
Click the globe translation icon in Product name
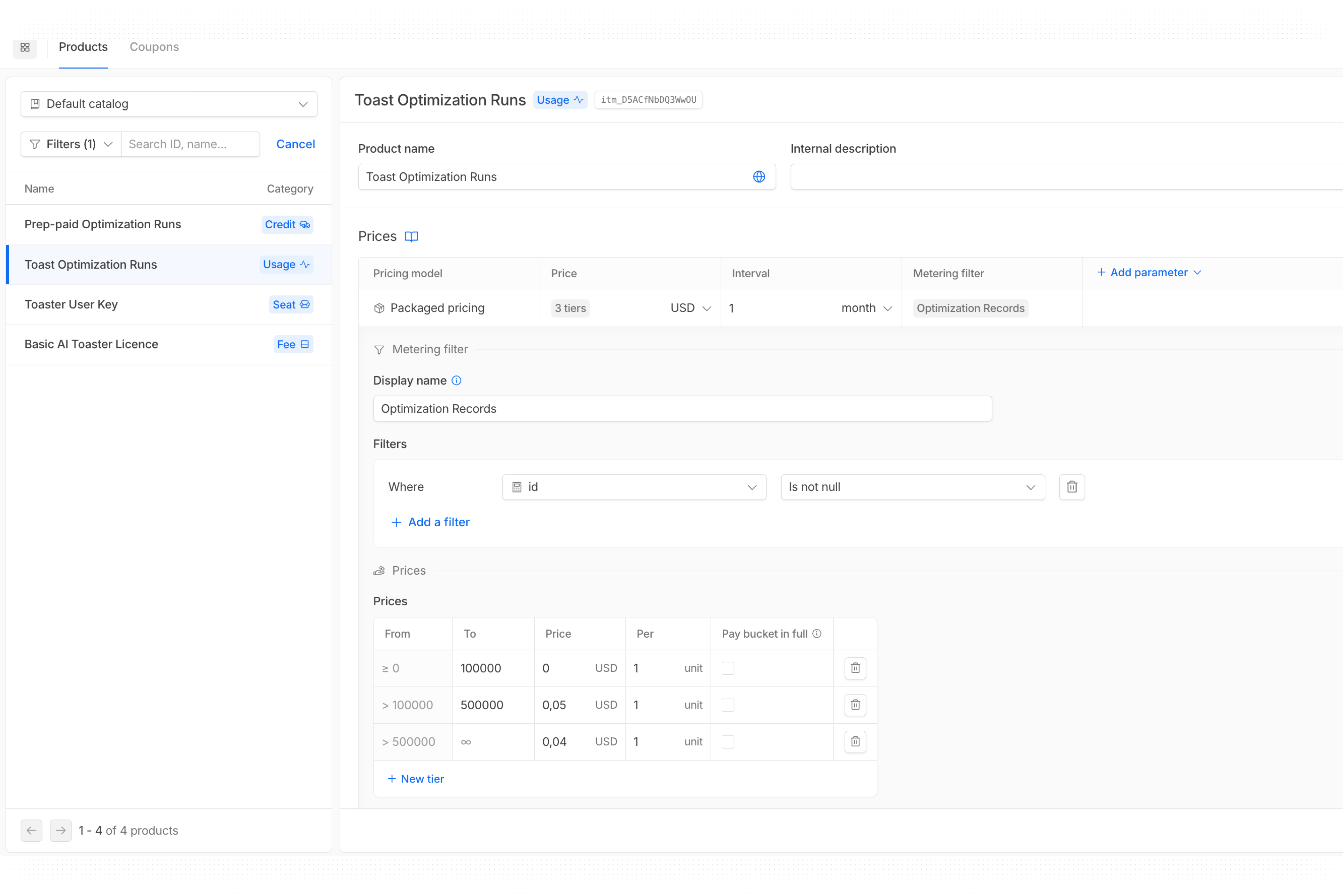point(758,177)
